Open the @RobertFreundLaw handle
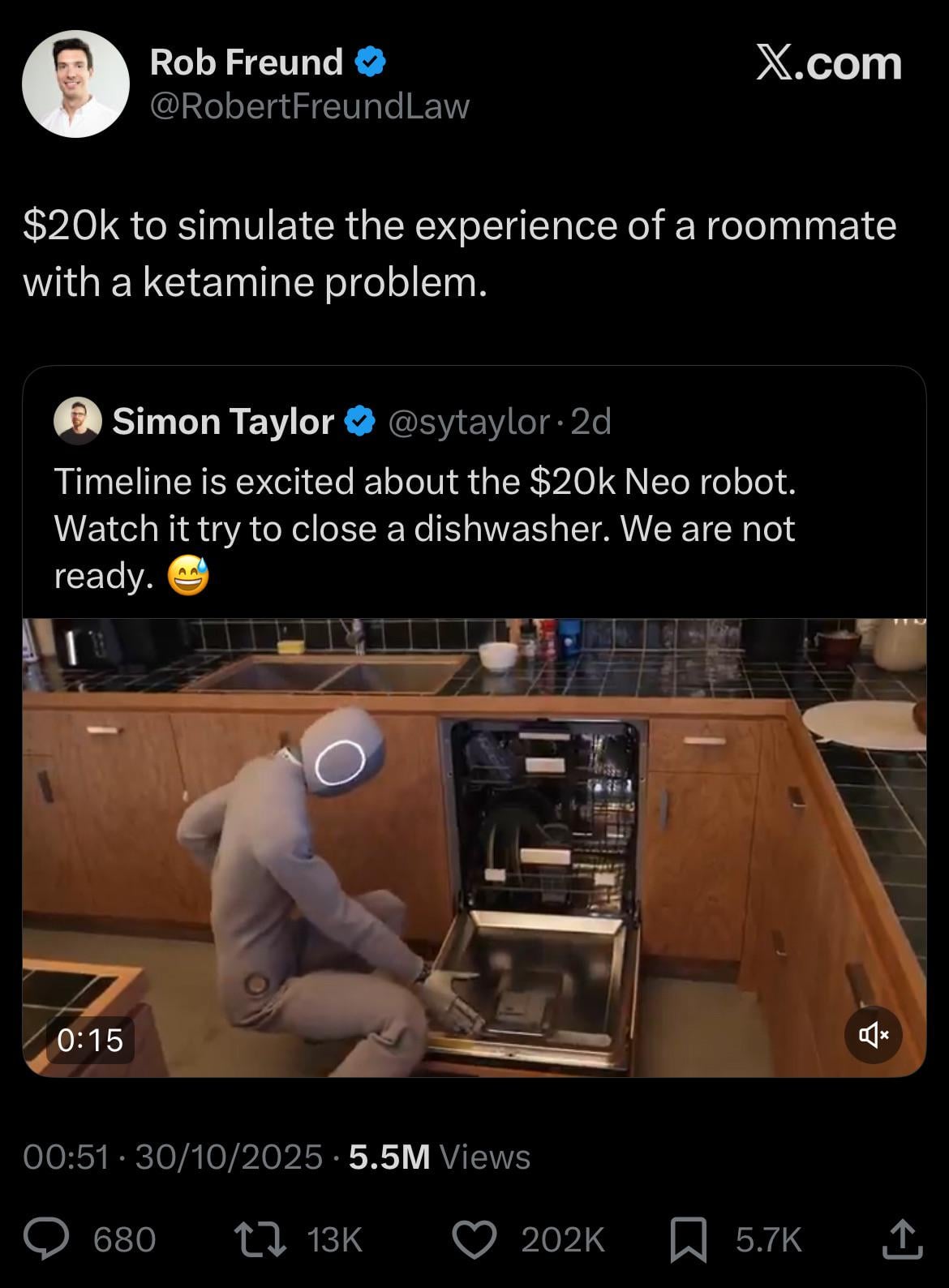 pyautogui.click(x=310, y=106)
